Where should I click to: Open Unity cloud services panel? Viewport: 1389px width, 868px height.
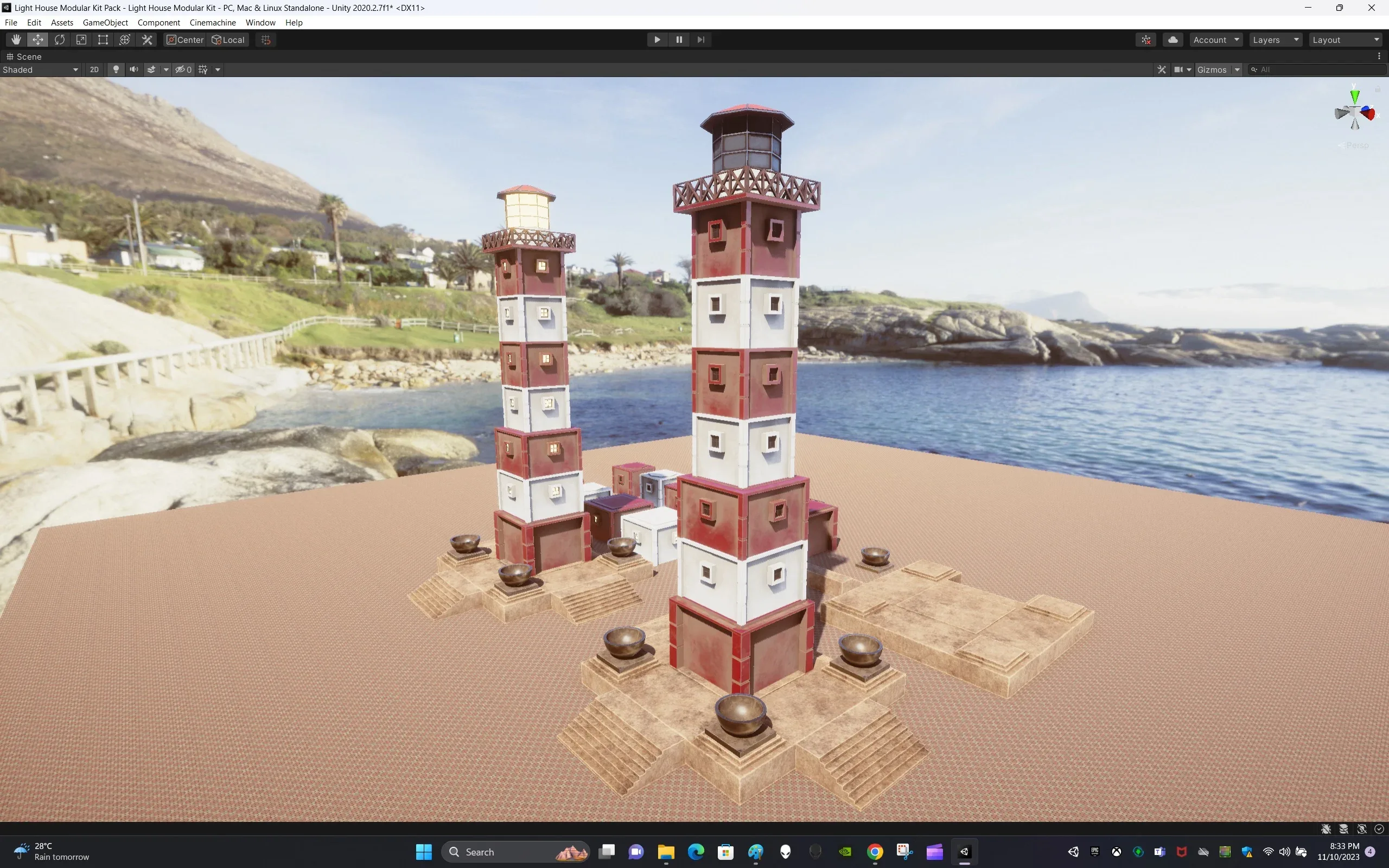pos(1173,39)
